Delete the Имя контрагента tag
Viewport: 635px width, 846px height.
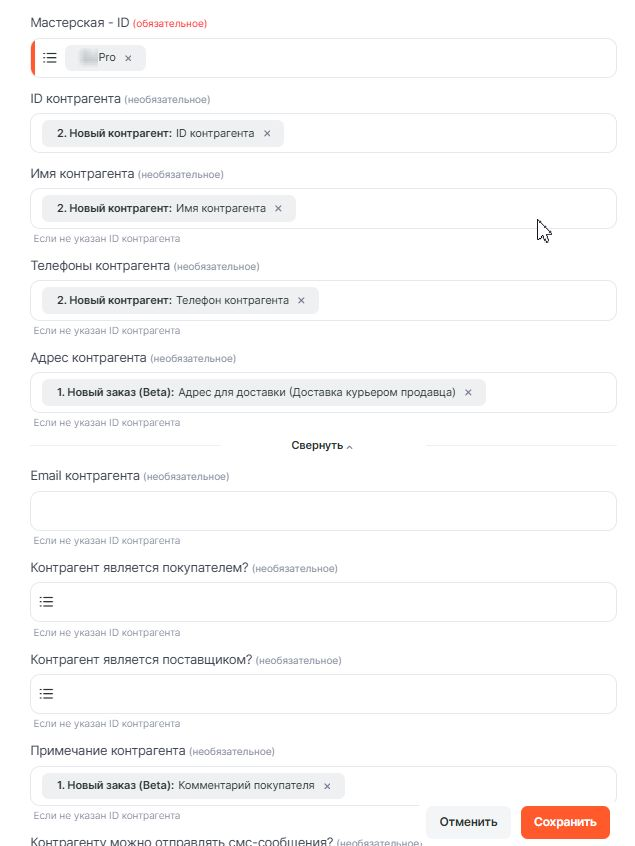coord(278,208)
